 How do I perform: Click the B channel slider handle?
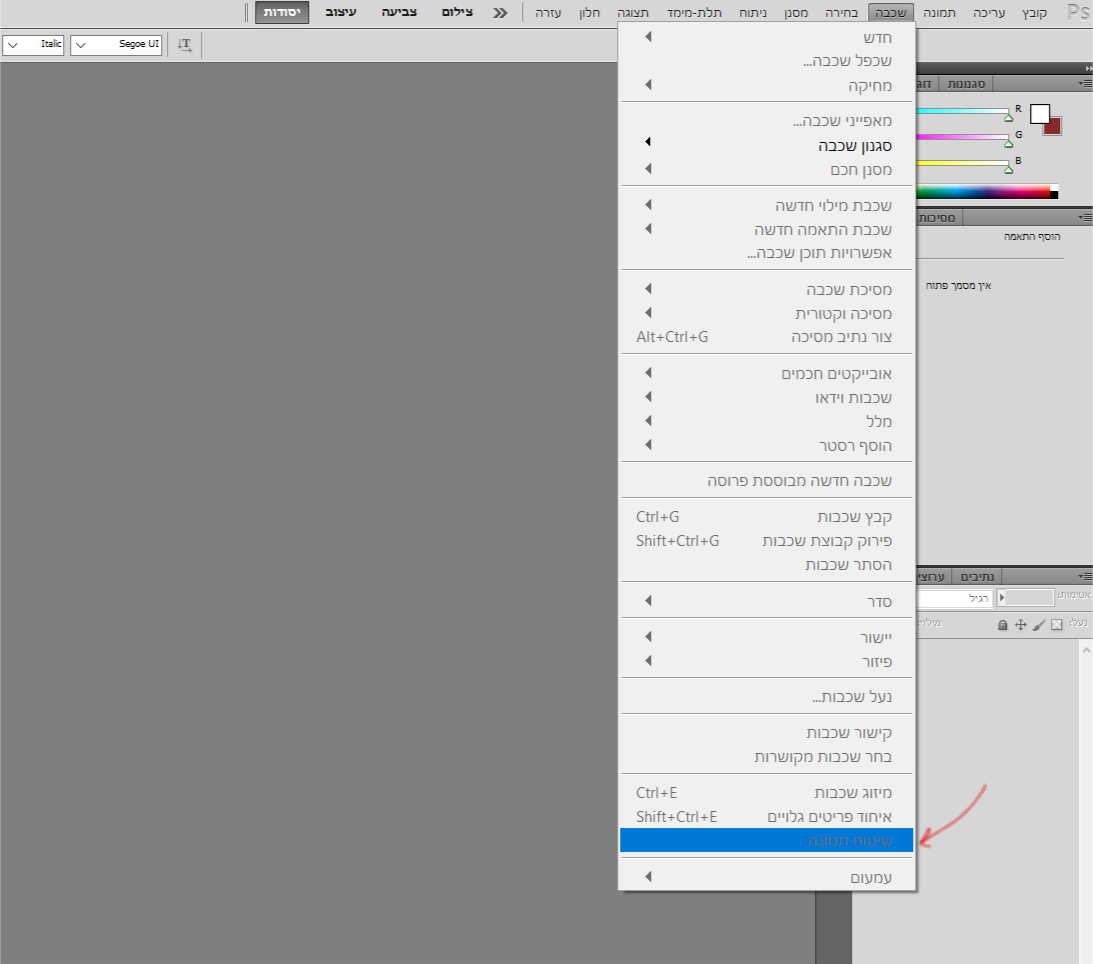click(x=1008, y=169)
